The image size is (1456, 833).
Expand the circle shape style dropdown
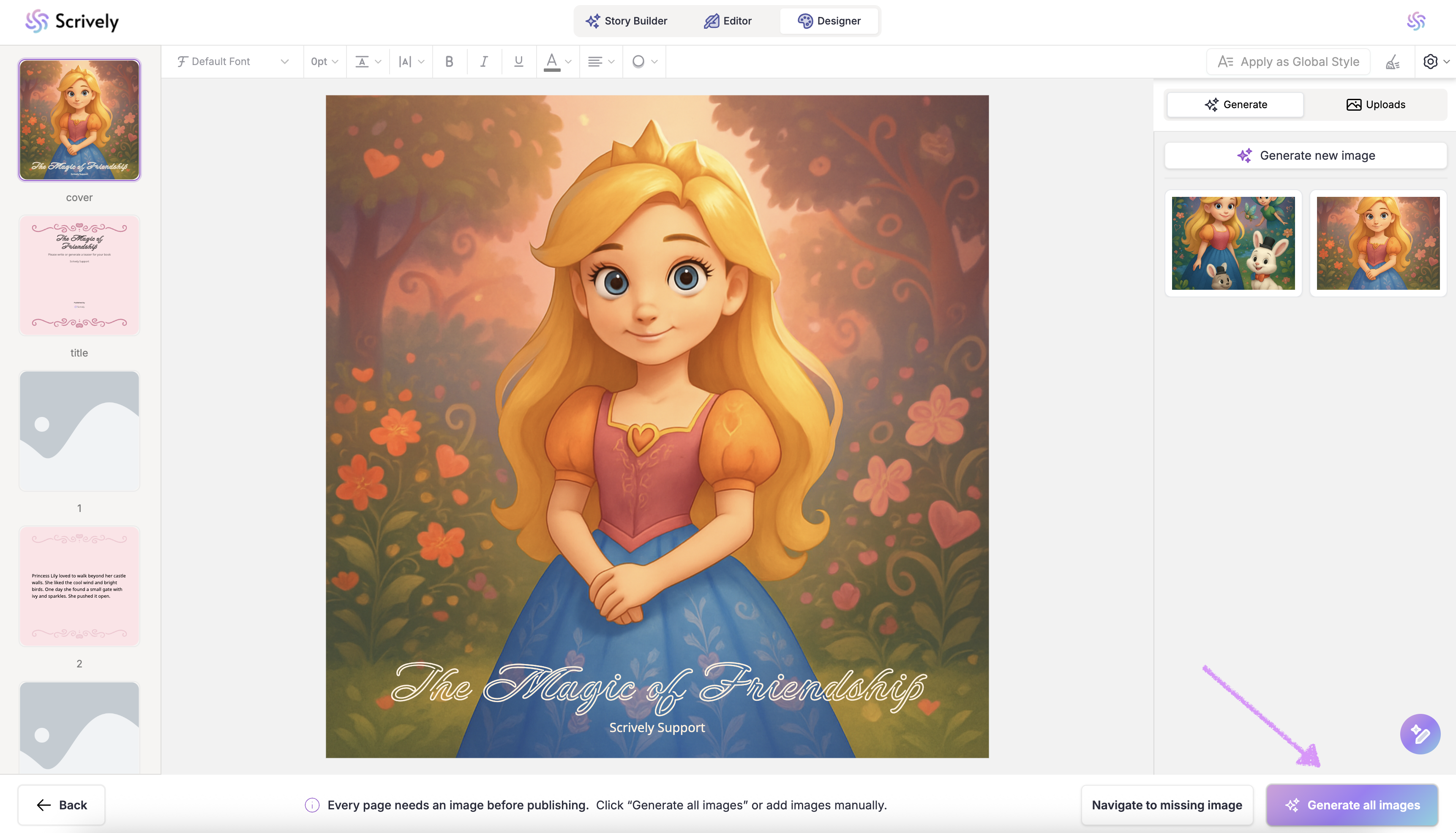644,61
